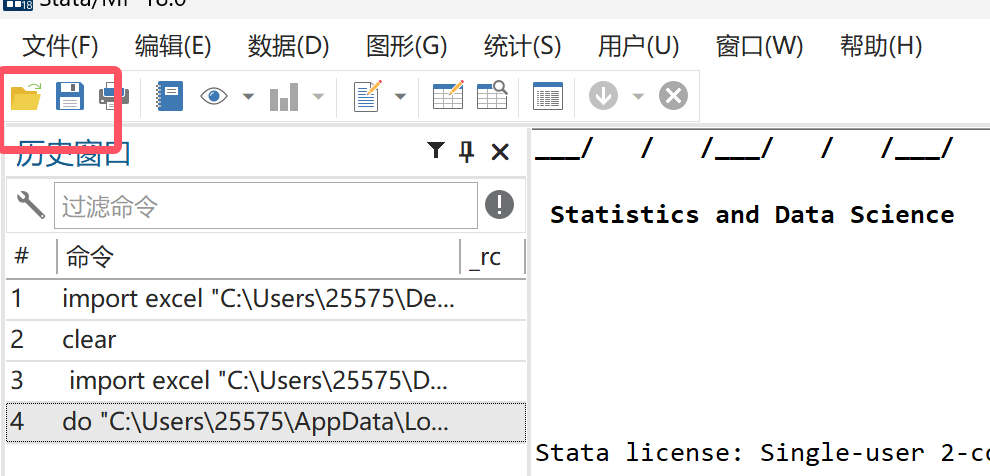
Task: Click the # column header
Action: (22, 256)
